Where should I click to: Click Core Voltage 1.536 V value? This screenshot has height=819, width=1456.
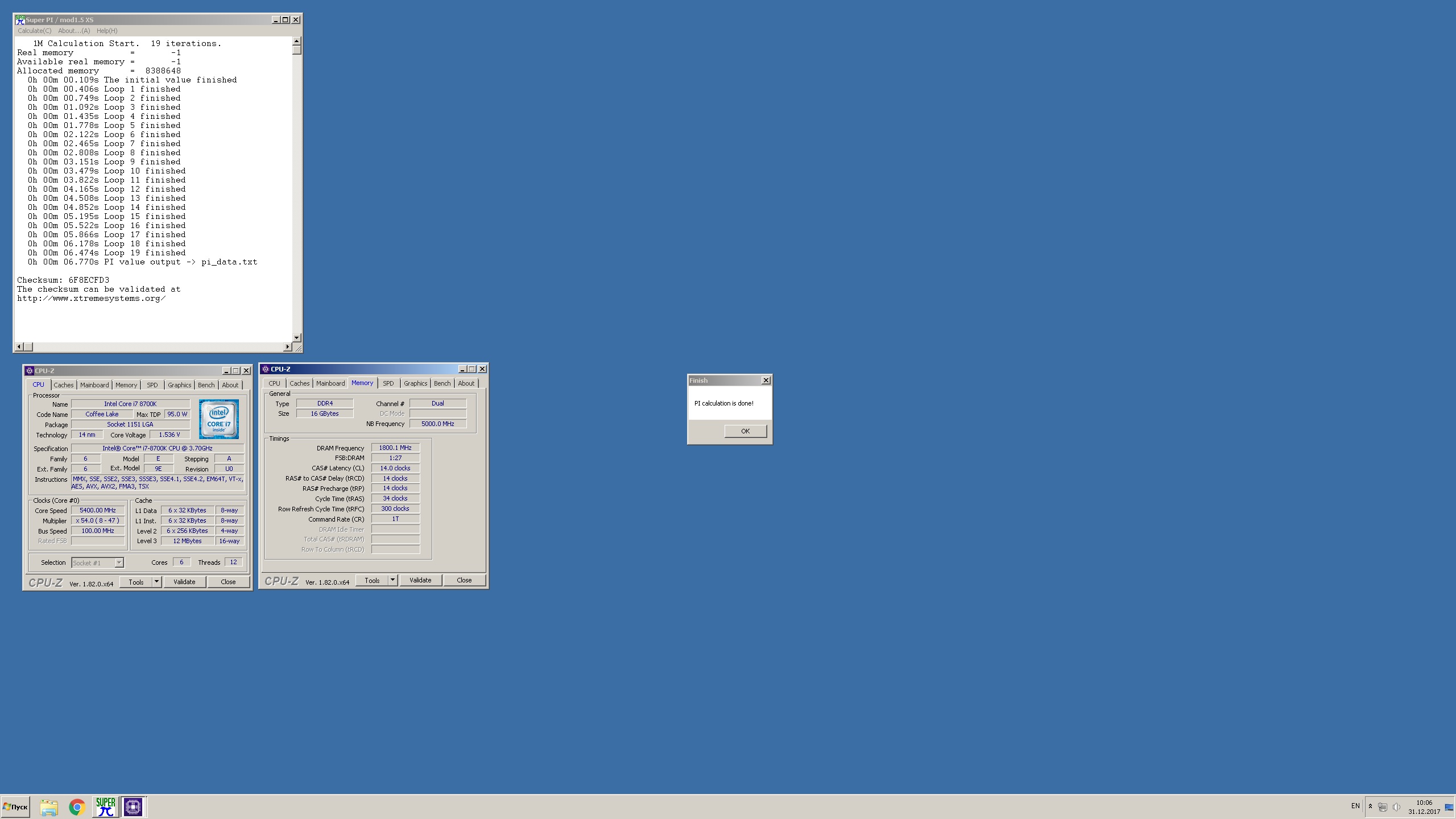169,435
